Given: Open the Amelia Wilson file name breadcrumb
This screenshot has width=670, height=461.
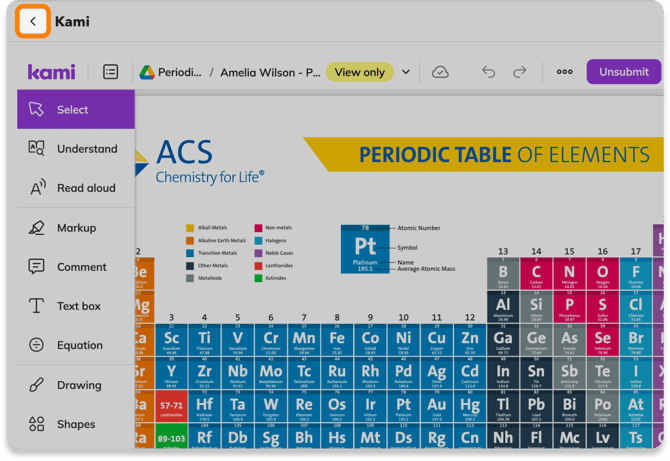Looking at the screenshot, I should point(270,73).
